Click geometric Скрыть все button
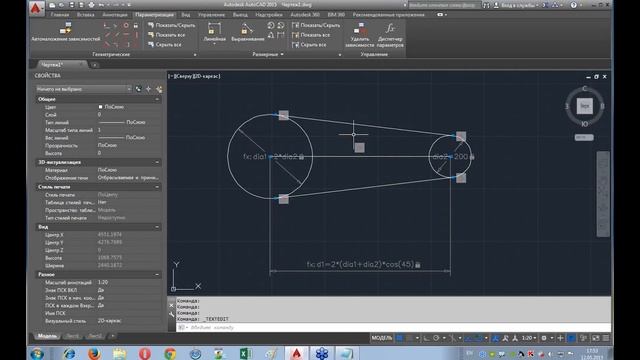 tap(164, 44)
